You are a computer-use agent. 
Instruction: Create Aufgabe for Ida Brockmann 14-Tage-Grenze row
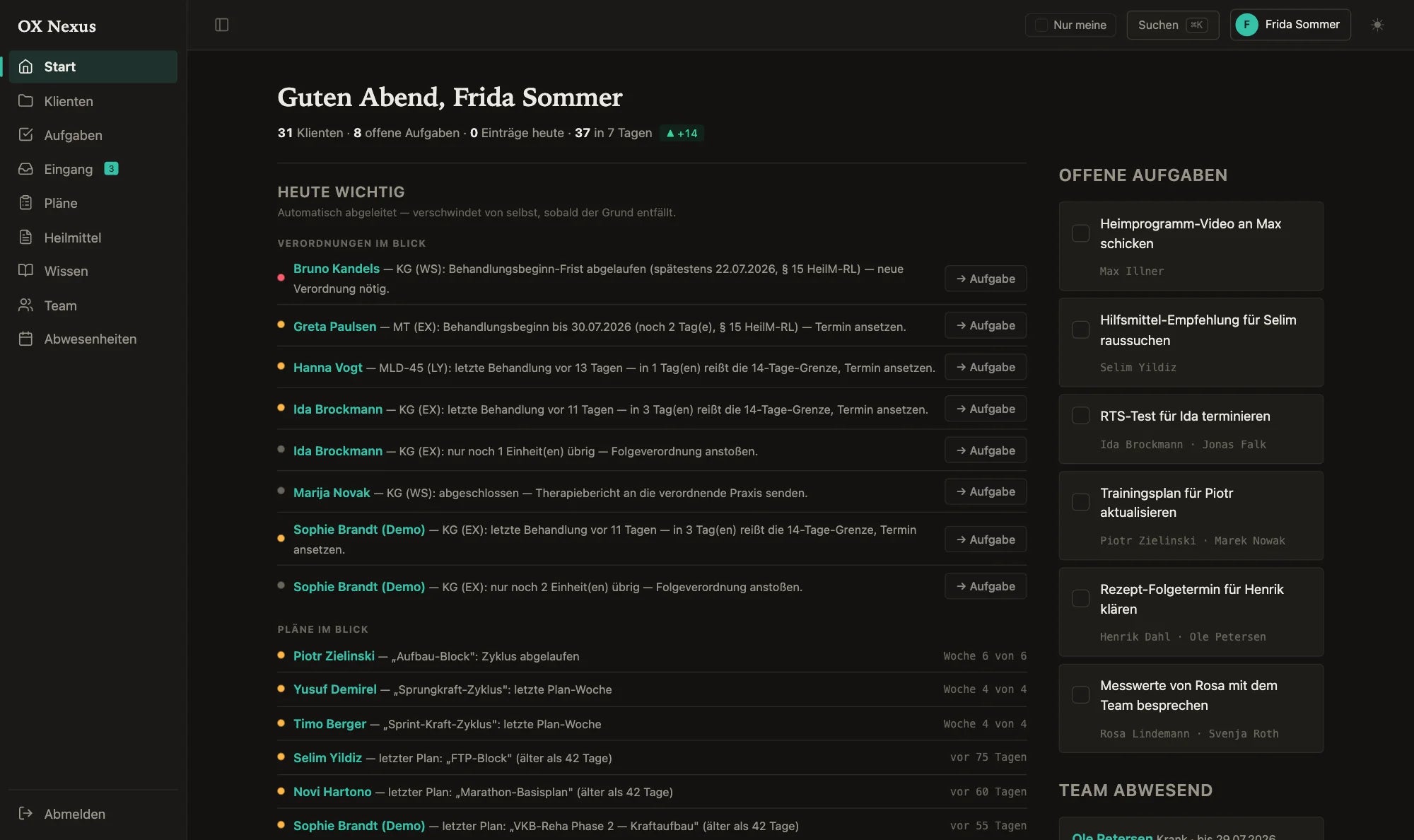click(986, 409)
